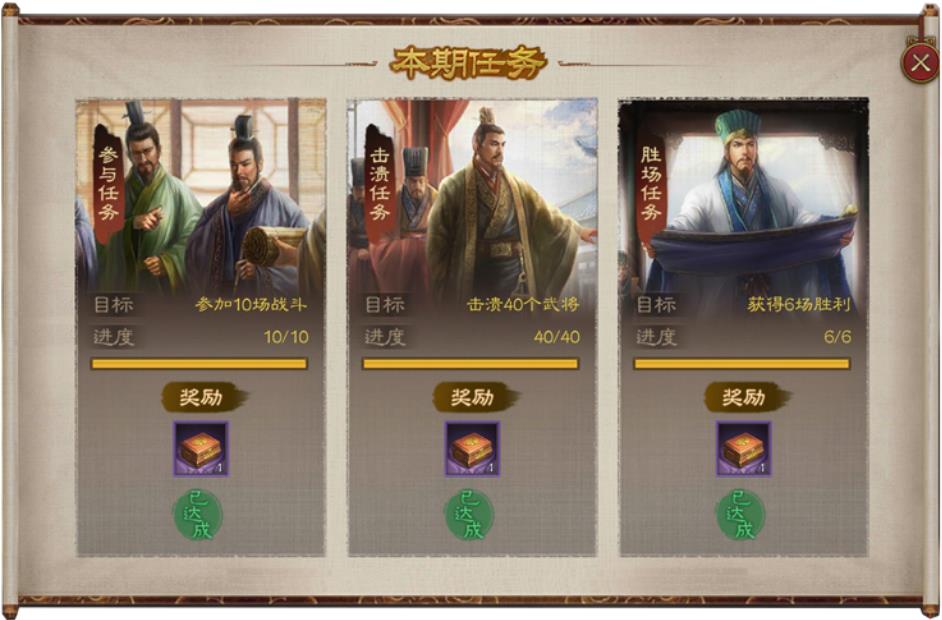Select the 击溃任务 red banner label
Screen dimensions: 942x620
[x=380, y=183]
